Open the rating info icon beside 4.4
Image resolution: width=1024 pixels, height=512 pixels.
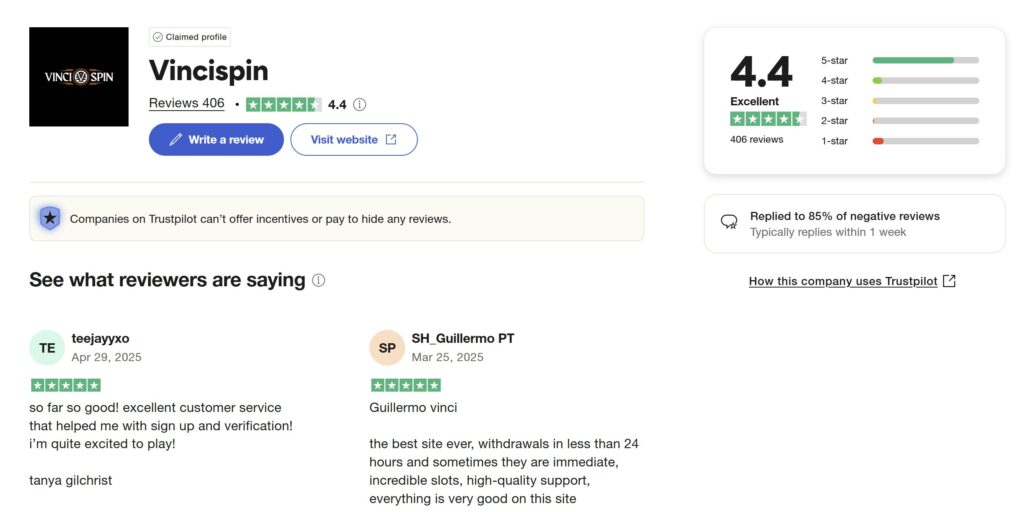(359, 104)
